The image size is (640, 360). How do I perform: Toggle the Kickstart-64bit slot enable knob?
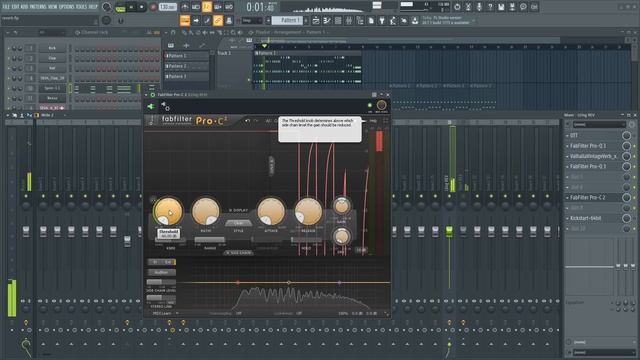tap(626, 218)
